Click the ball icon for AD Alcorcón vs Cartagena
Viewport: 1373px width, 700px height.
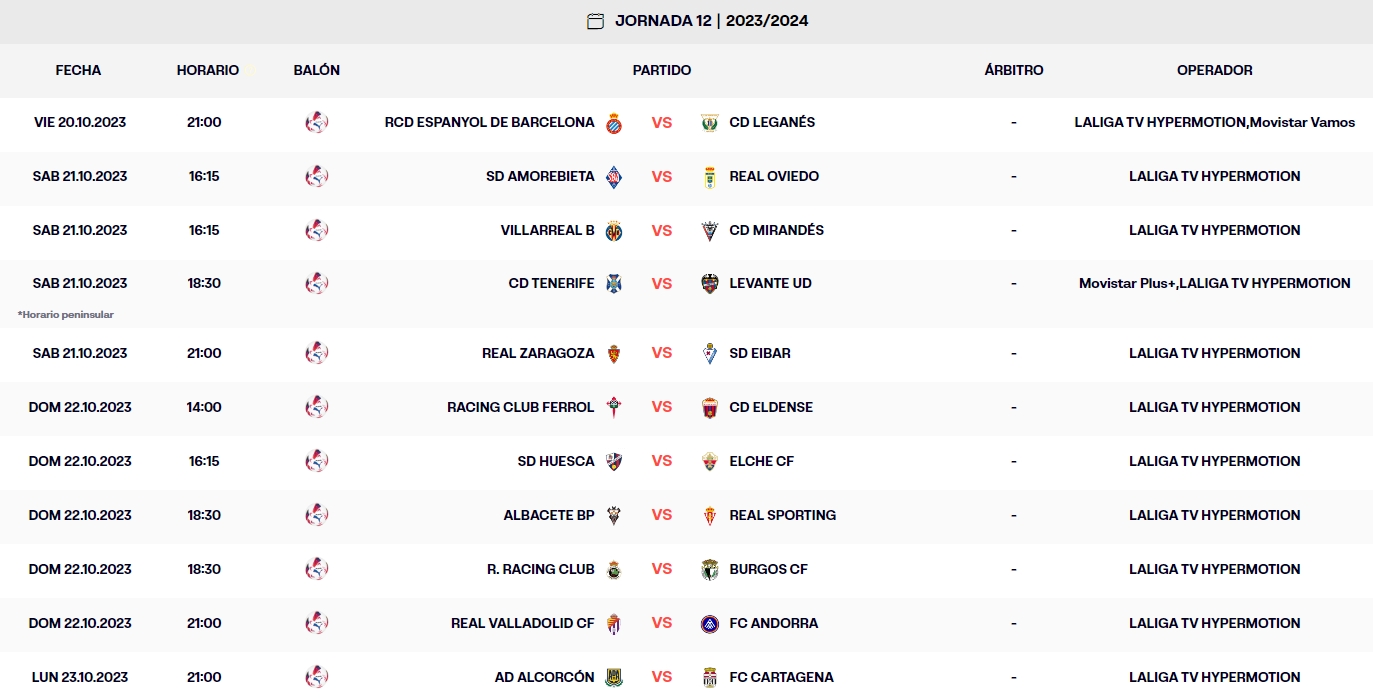[x=316, y=676]
